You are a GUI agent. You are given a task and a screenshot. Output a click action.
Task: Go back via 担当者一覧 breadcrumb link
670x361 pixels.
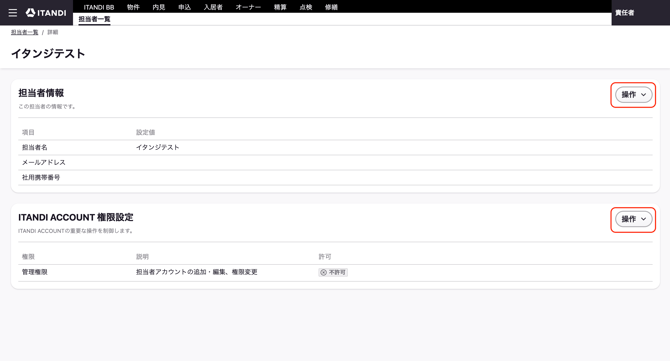[x=24, y=32]
